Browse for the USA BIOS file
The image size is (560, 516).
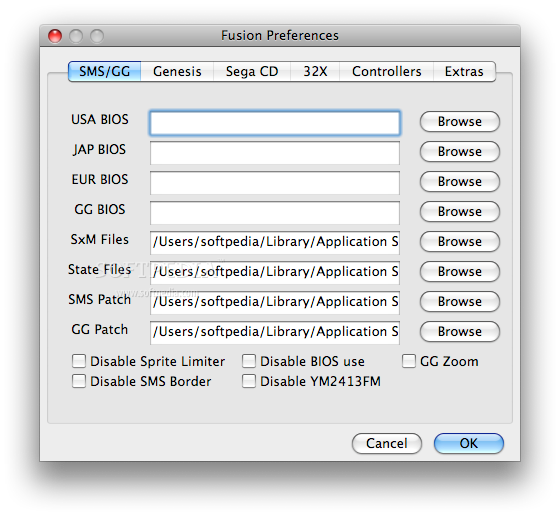[x=460, y=121]
